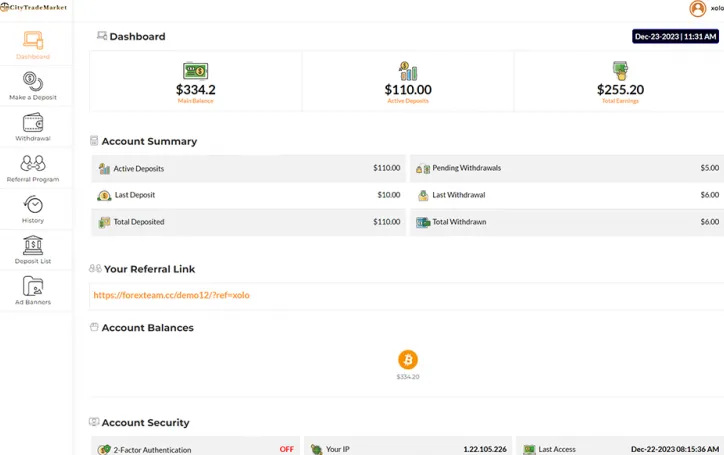The height and width of the screenshot is (455, 724).
Task: Open the Referral Program section
Action: 33,168
